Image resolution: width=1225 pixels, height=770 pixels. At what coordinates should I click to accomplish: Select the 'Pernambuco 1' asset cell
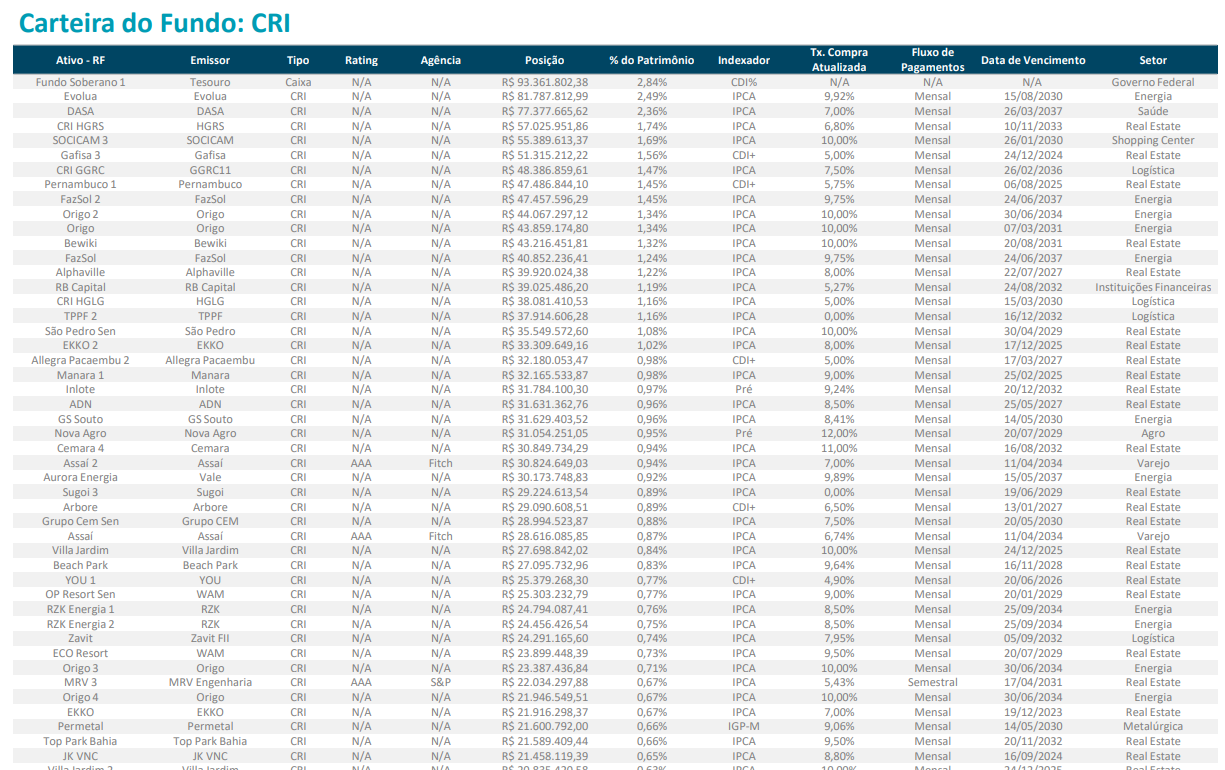[80, 184]
